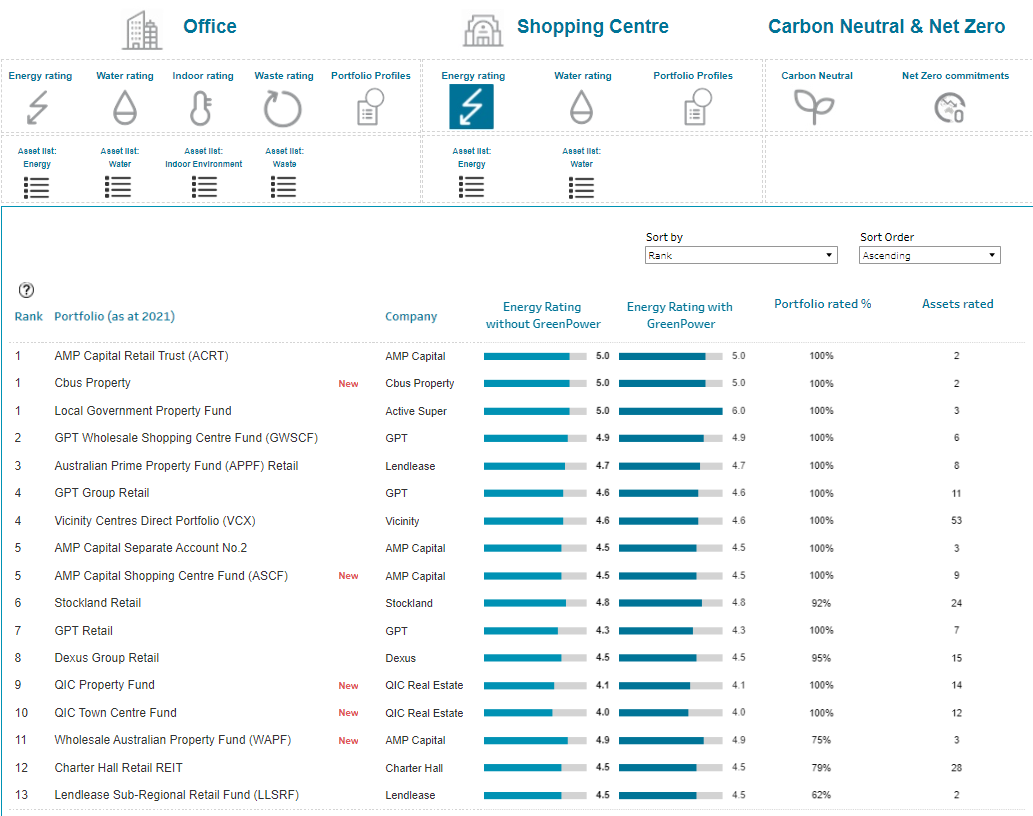Click Stockland Retail portfolio name
The image size is (1033, 816).
(98, 603)
